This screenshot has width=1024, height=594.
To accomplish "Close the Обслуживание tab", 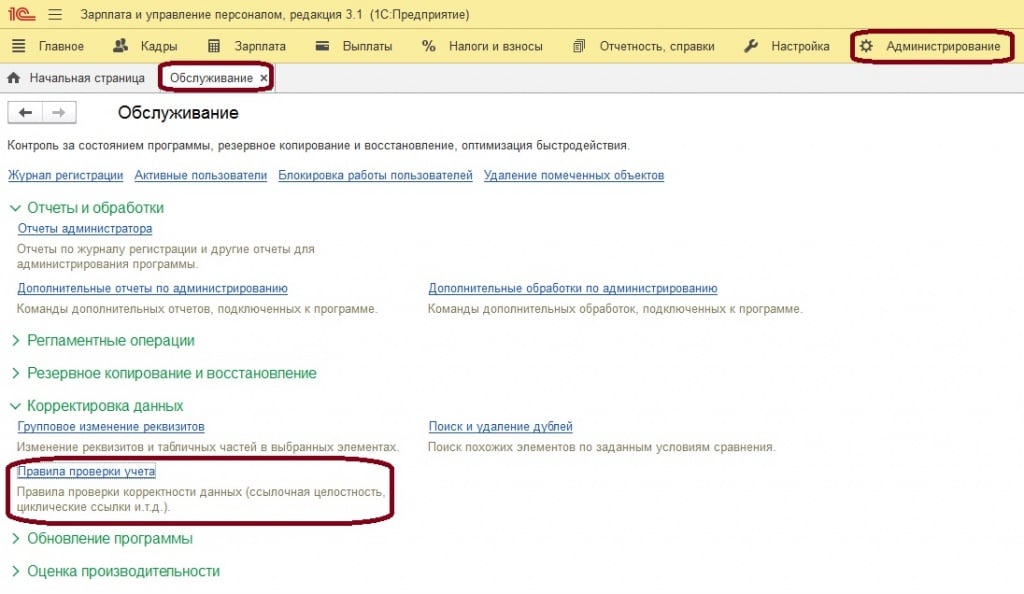I will pos(264,78).
